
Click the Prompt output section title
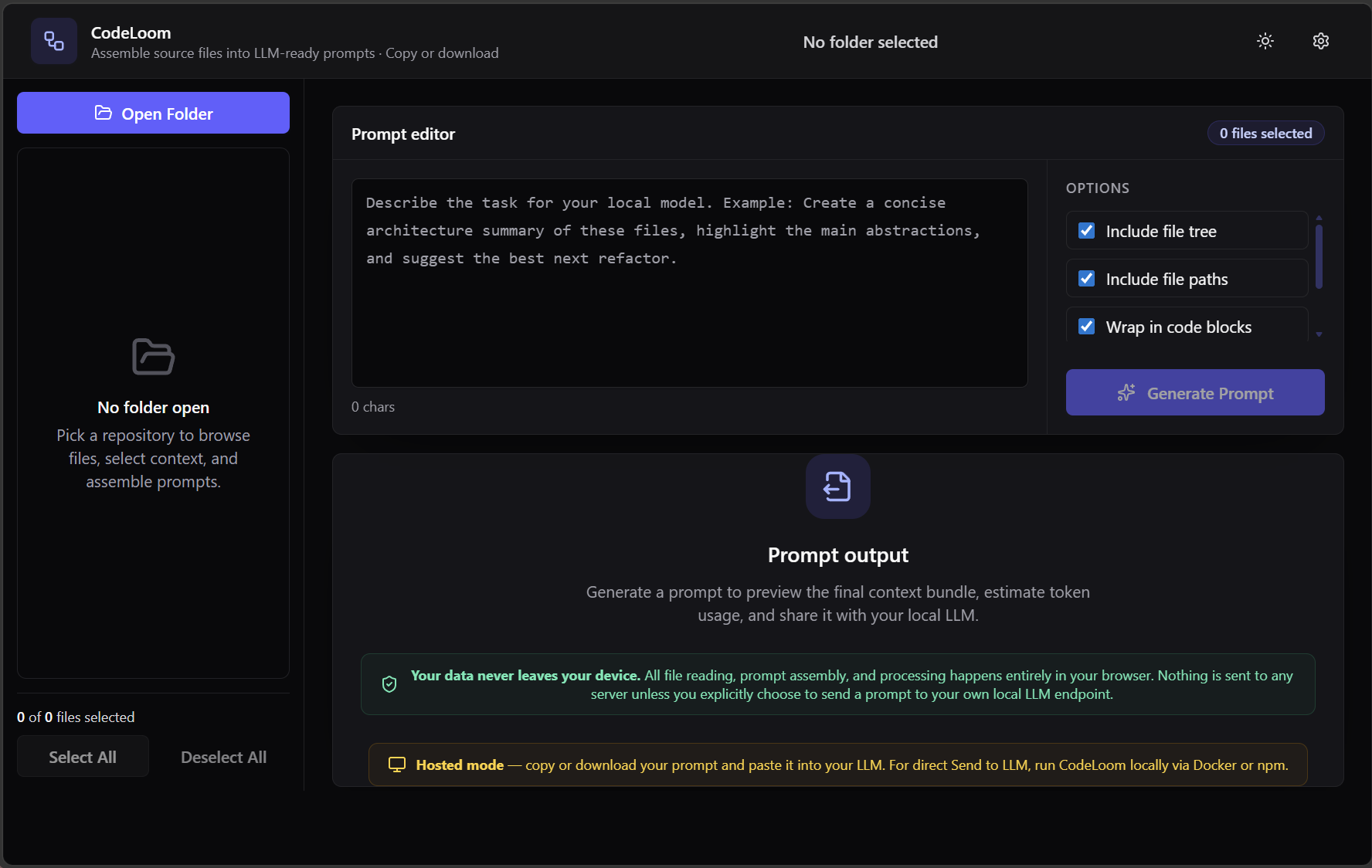tap(837, 554)
